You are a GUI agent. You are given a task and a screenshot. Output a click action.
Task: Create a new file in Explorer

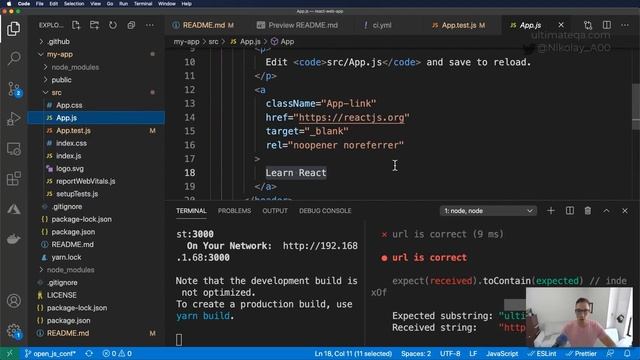[76, 25]
